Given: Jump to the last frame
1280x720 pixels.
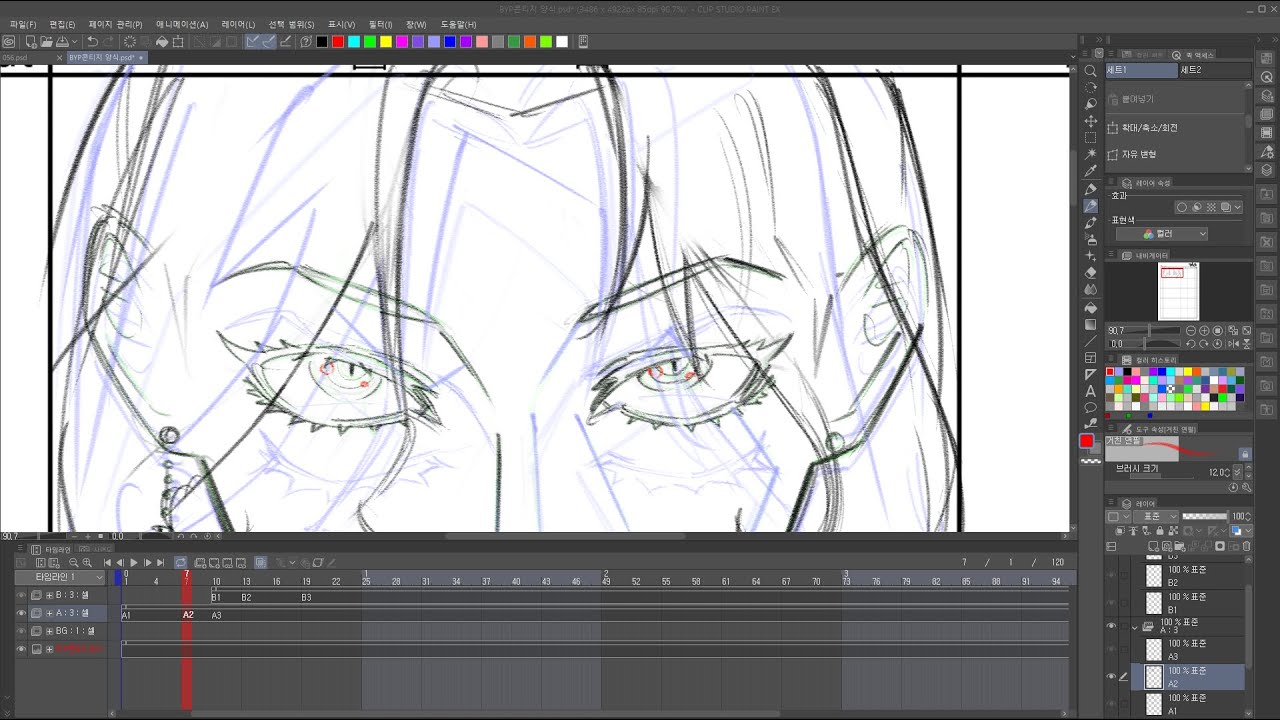Looking at the screenshot, I should tap(160, 563).
